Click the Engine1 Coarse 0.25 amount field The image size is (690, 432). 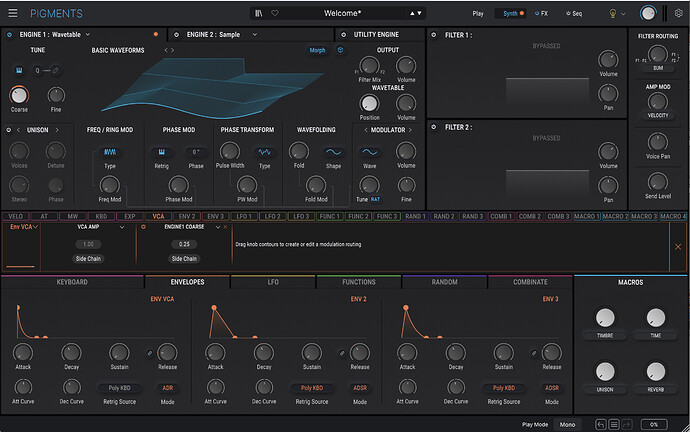point(184,244)
